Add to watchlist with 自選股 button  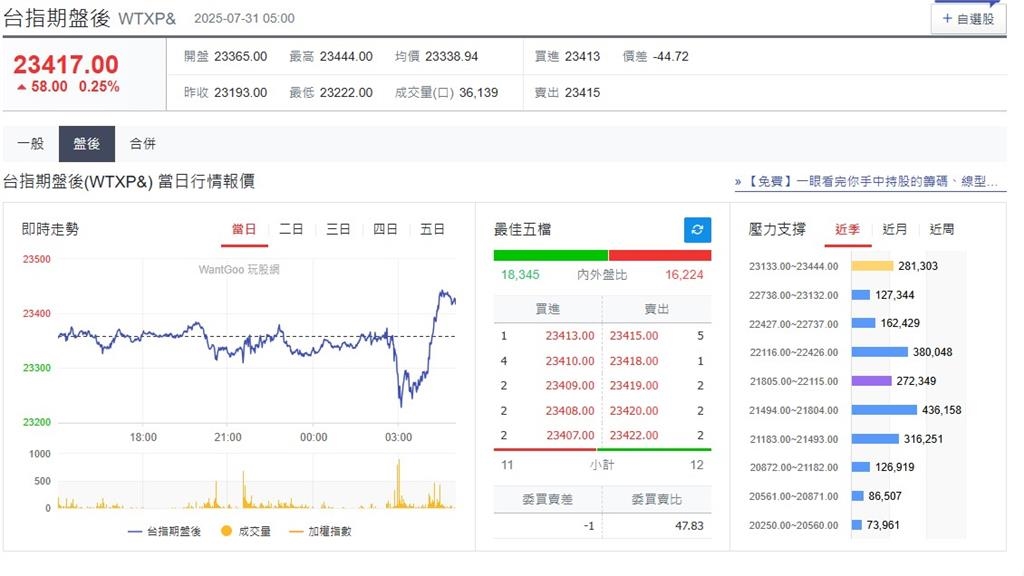point(968,19)
